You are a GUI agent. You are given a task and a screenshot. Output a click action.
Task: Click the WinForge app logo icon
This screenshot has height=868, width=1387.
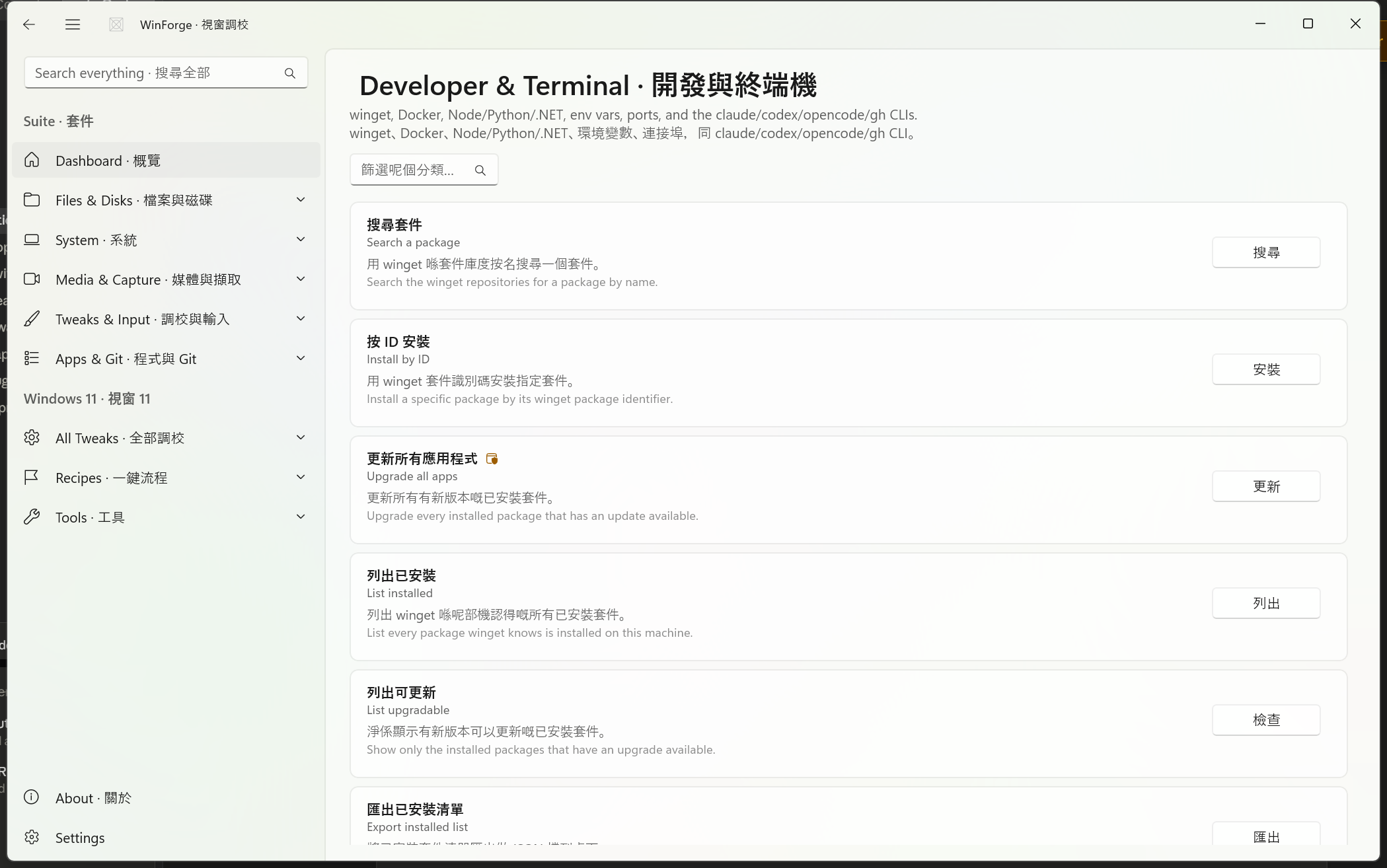click(116, 24)
